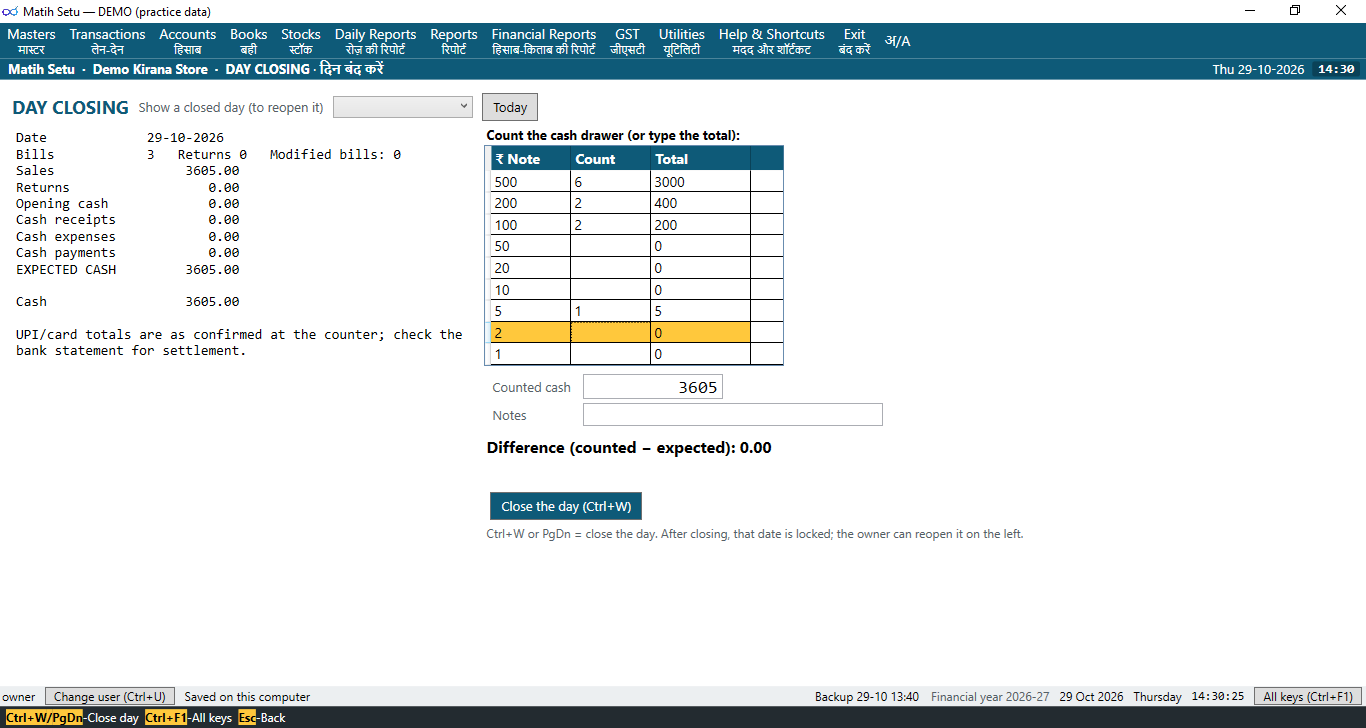Screen dimensions: 1366x728
Task: Select the Count cell for ₹5 note
Action: (610, 311)
